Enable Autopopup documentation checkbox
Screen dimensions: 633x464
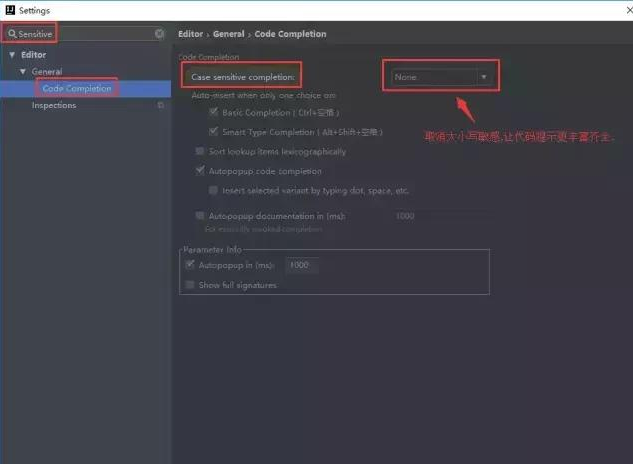click(200, 215)
